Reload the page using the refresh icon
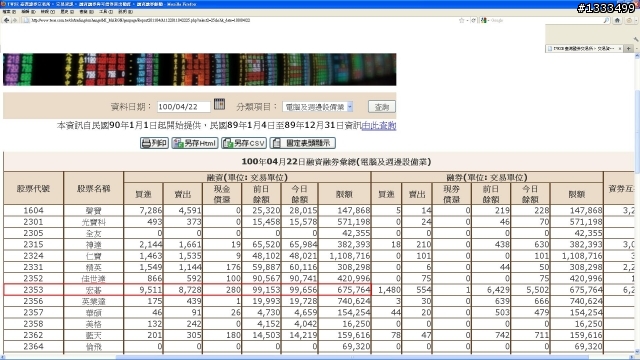 point(473,20)
